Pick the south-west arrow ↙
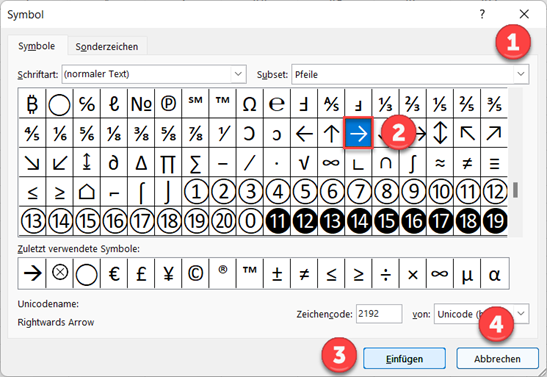The height and width of the screenshot is (377, 547). pos(59,163)
